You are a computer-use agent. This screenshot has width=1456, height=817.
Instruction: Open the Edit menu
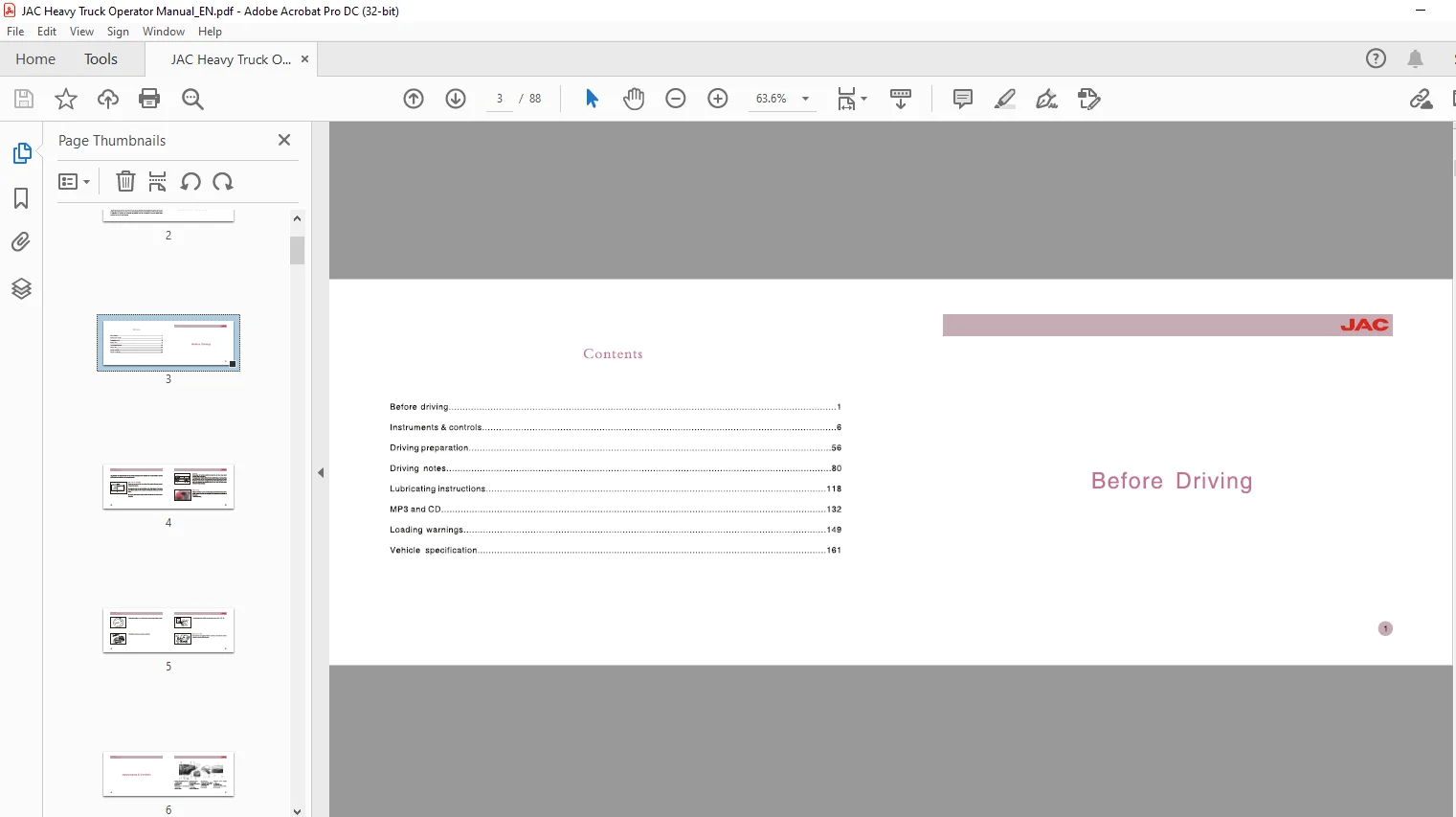click(x=47, y=32)
